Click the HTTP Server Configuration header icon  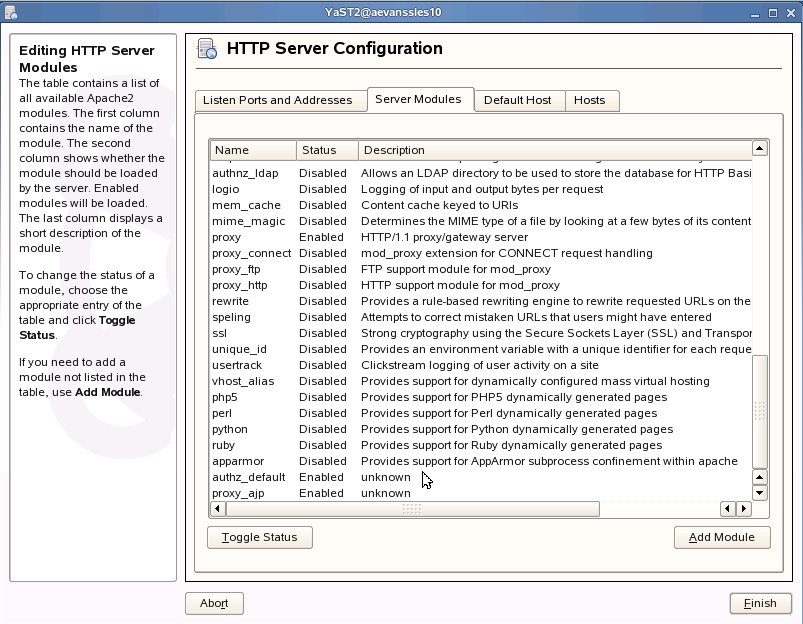tap(207, 49)
